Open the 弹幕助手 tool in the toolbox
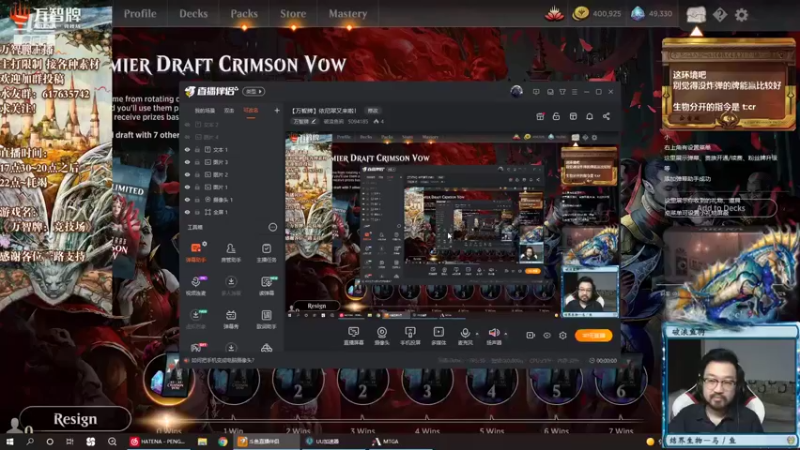 click(196, 252)
